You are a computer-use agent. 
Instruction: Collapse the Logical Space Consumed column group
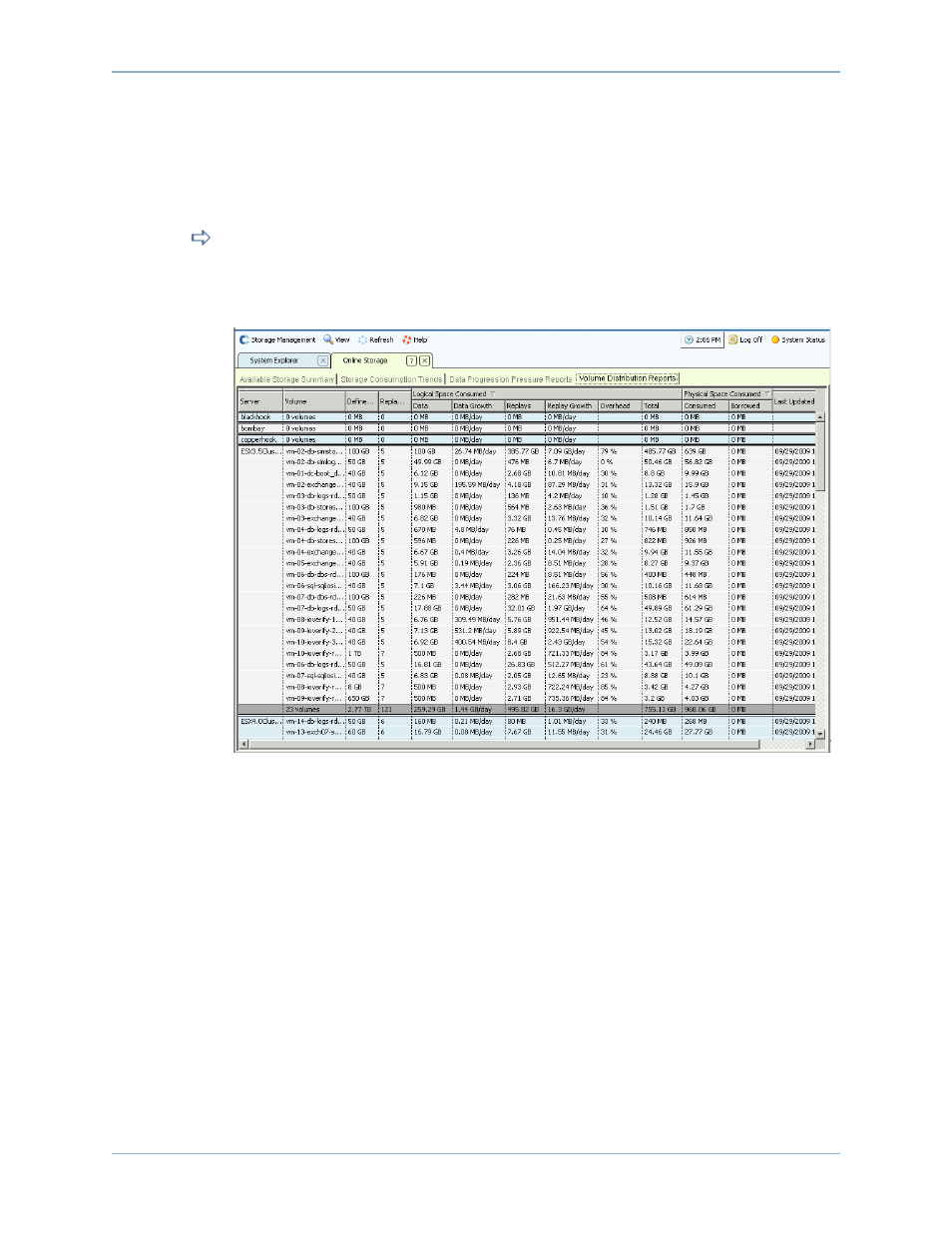pos(492,394)
